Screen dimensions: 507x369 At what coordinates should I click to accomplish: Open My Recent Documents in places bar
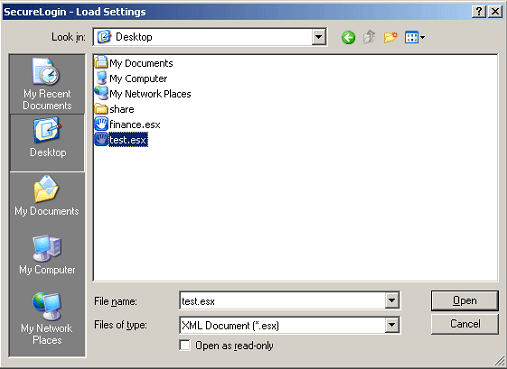(47, 84)
